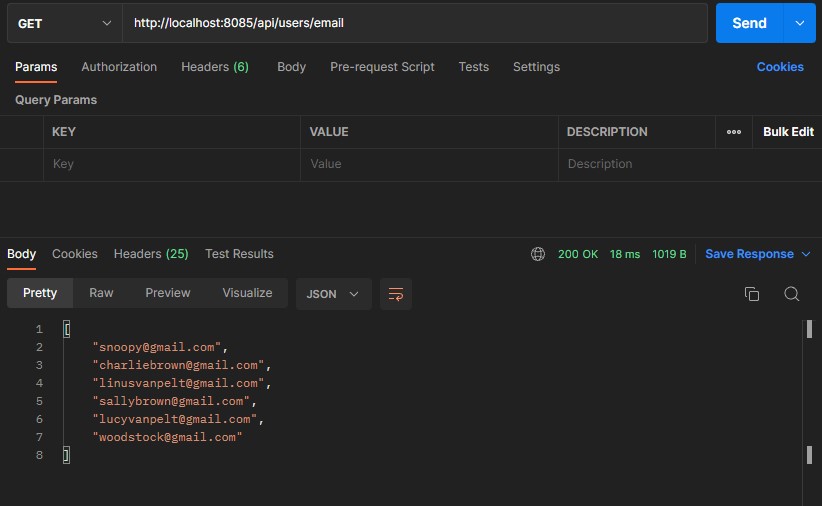This screenshot has height=506, width=822.
Task: Switch to the Pre-request Script tab
Action: point(382,67)
